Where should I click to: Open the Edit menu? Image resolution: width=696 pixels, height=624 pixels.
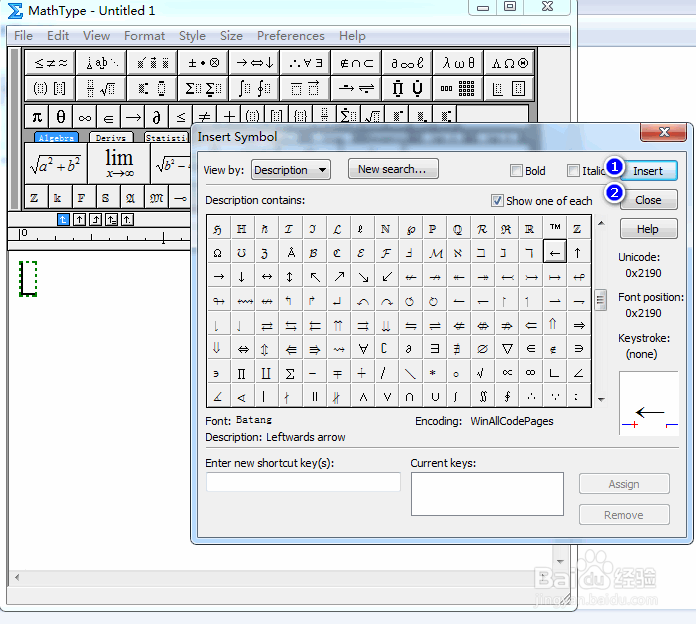click(x=58, y=36)
